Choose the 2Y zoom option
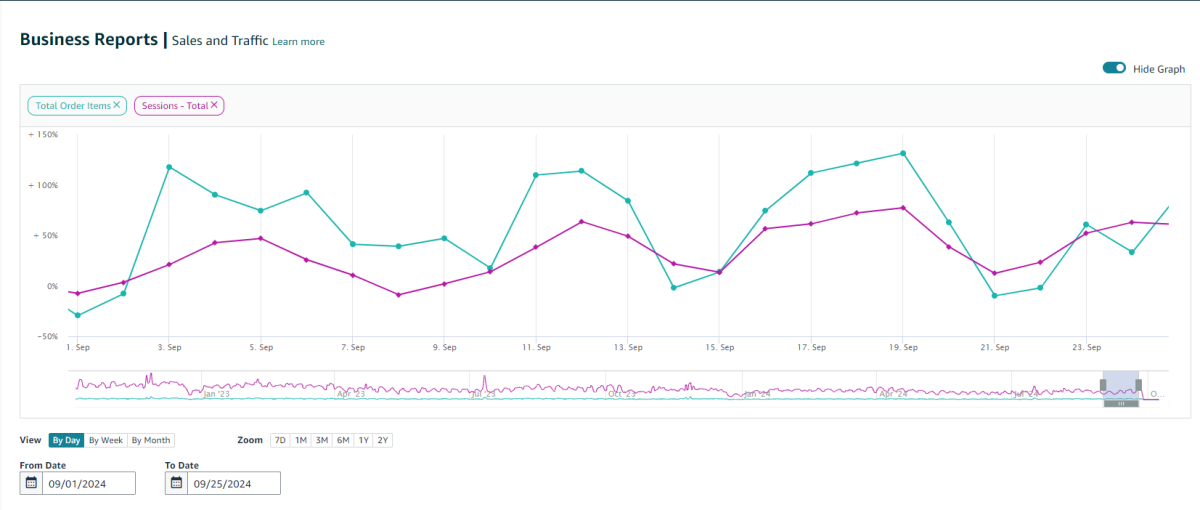The height and width of the screenshot is (510, 1200). [x=383, y=440]
